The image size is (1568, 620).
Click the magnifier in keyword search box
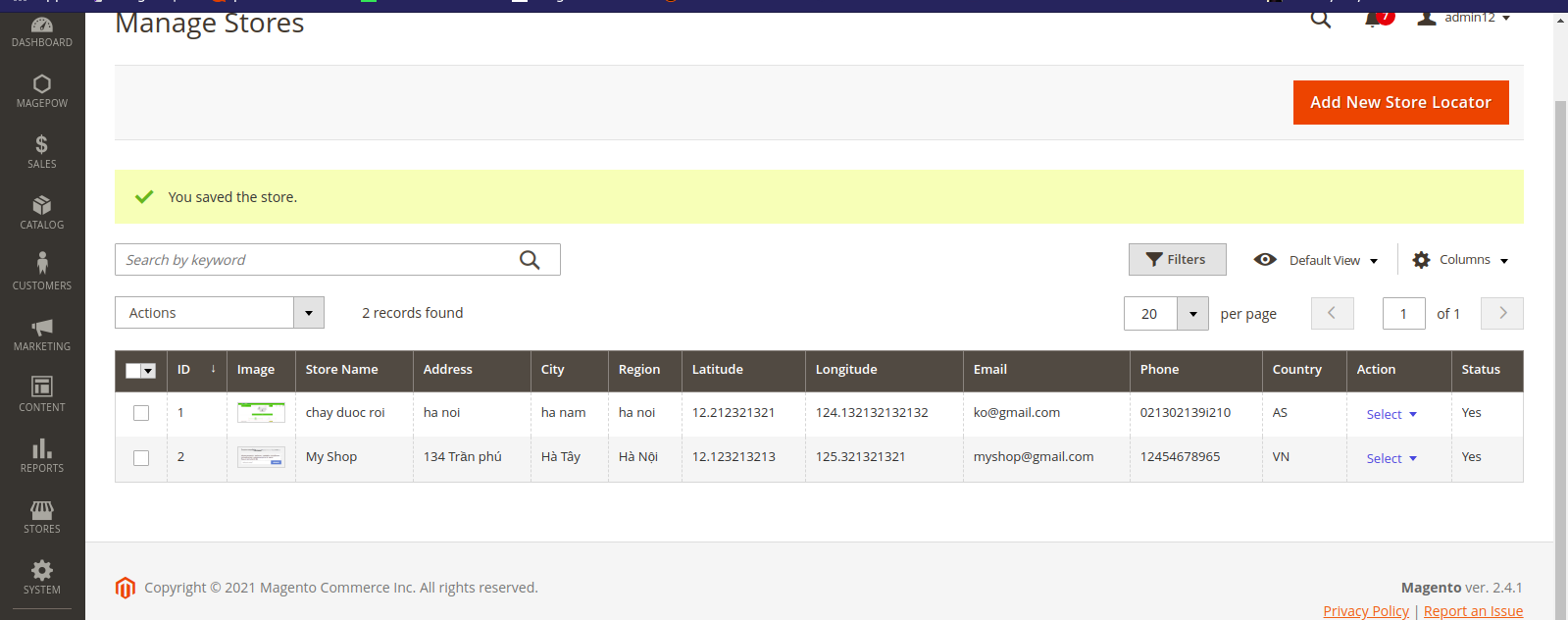[x=530, y=260]
